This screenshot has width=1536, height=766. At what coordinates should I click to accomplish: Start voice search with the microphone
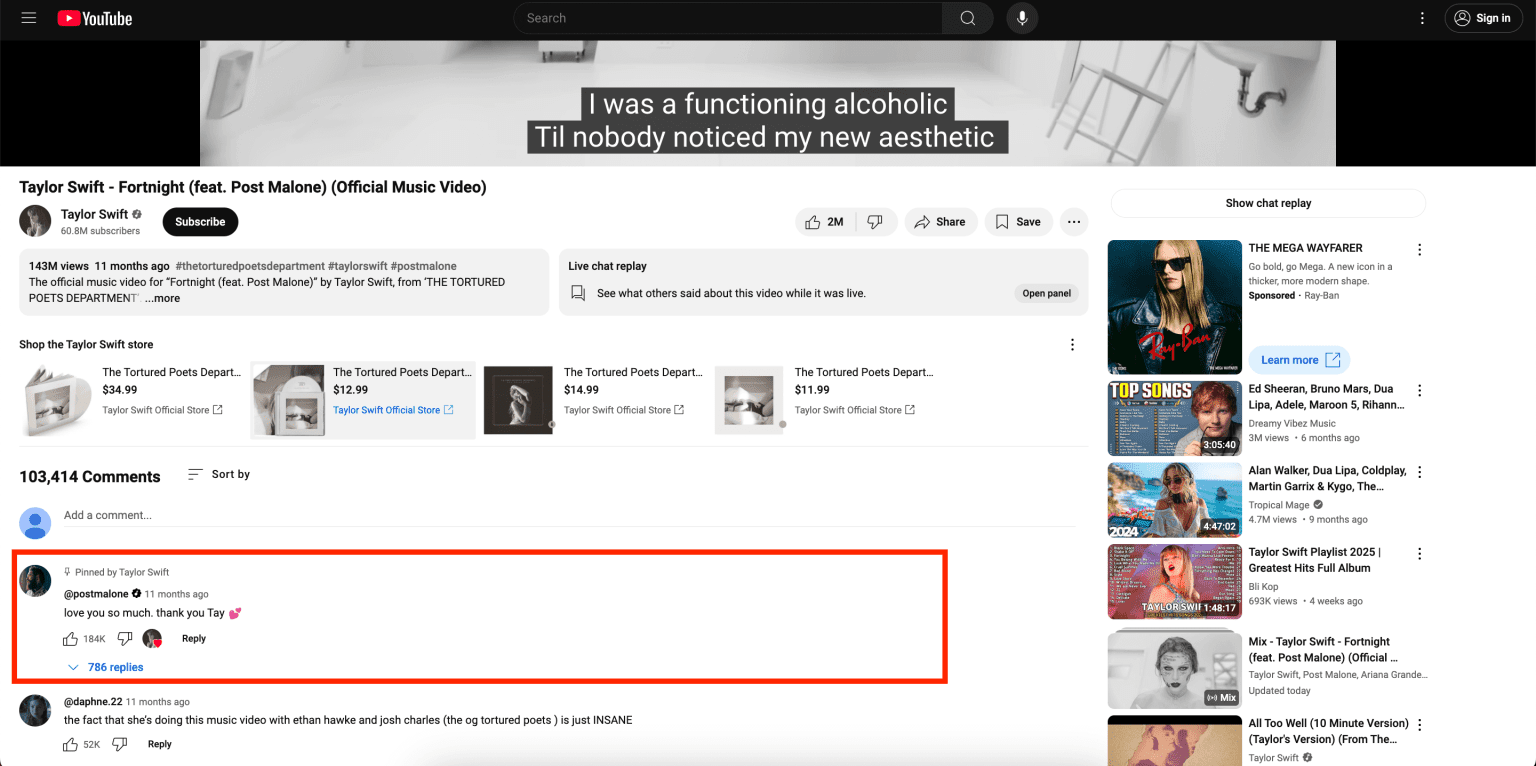coord(1023,18)
